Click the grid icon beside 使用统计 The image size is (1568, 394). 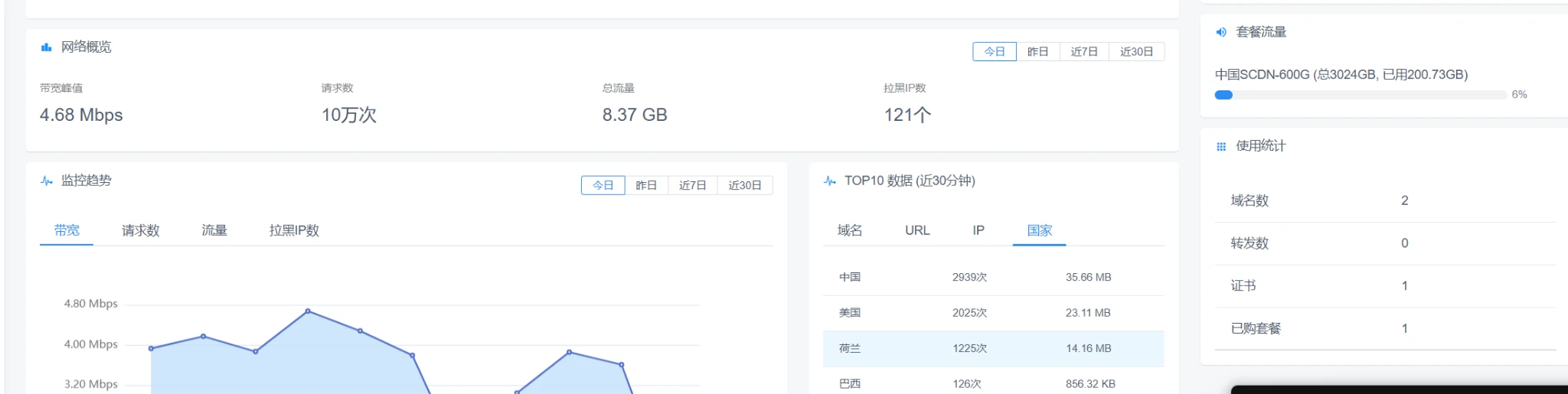tap(1221, 146)
